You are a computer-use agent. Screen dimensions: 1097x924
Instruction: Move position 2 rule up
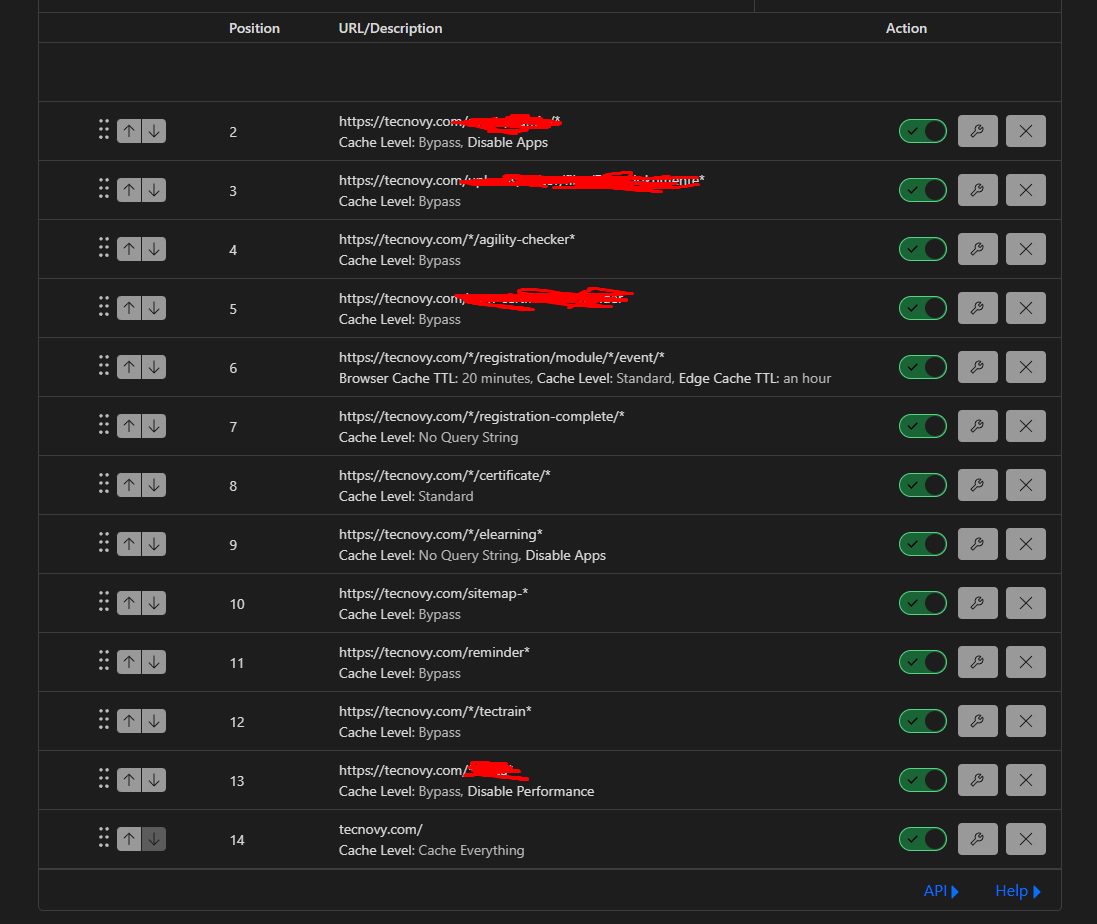click(129, 131)
